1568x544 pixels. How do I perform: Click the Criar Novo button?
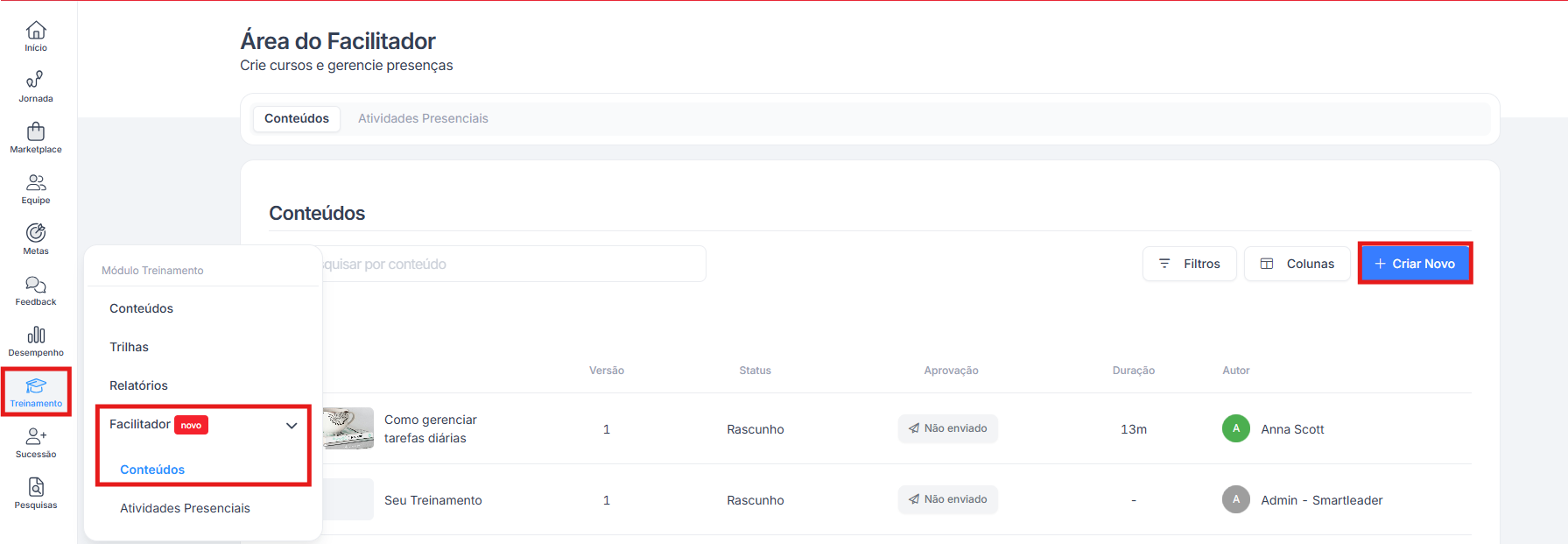1415,264
